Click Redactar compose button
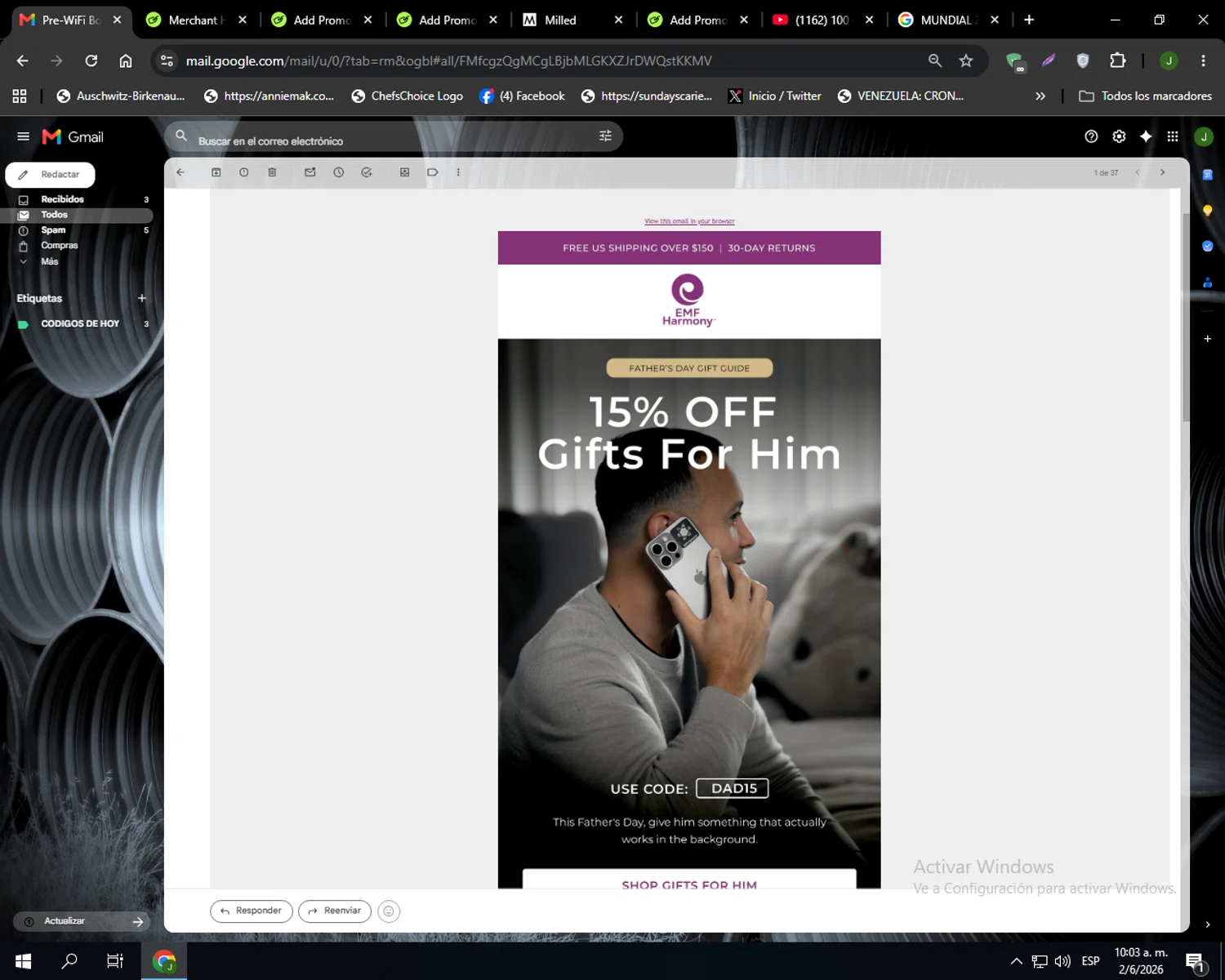Screen dimensions: 1225x980 [50, 175]
